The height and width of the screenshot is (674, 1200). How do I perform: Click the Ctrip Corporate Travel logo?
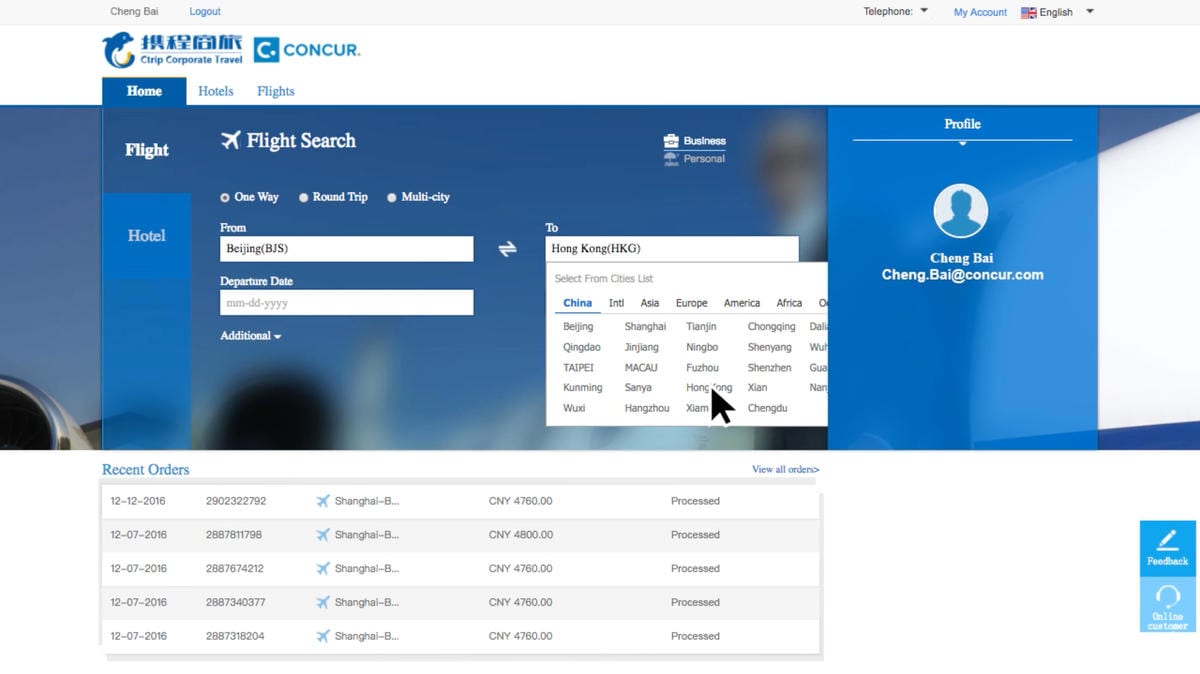172,49
